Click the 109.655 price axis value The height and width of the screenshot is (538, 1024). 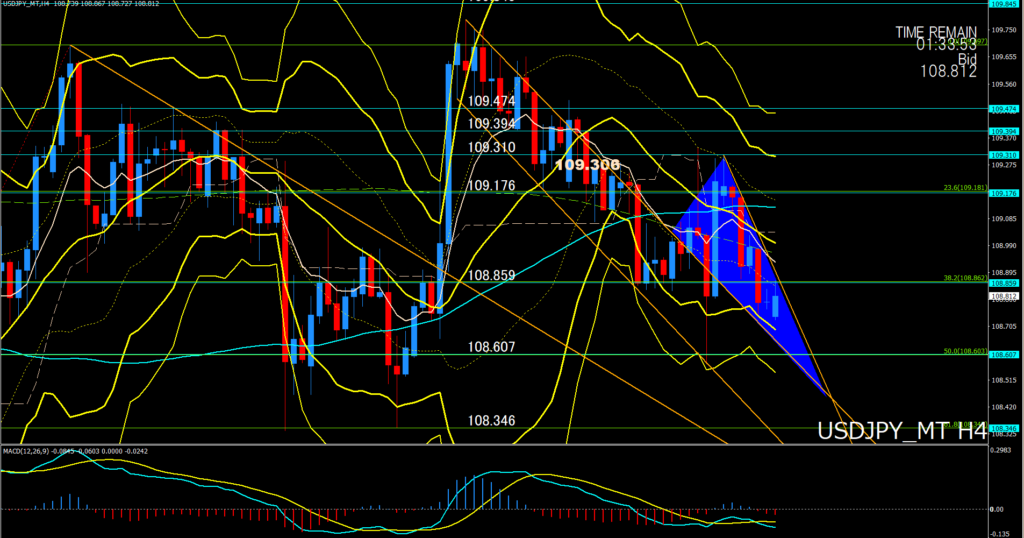tap(1004, 57)
